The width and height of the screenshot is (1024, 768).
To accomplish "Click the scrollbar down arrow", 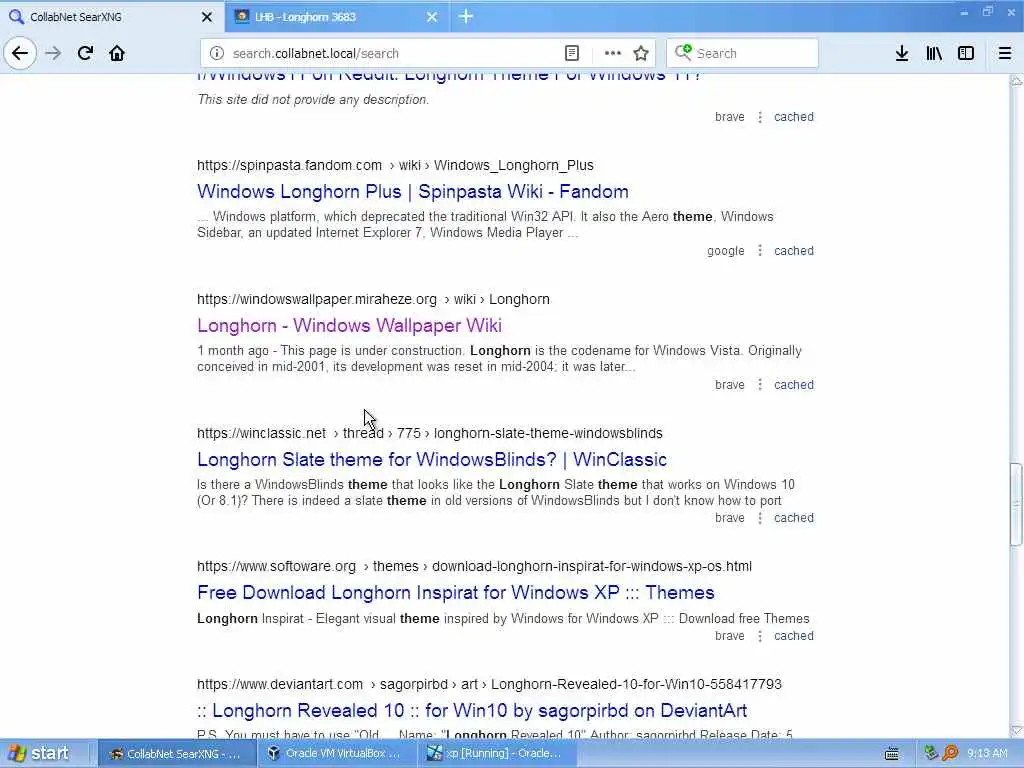I will point(1016,731).
